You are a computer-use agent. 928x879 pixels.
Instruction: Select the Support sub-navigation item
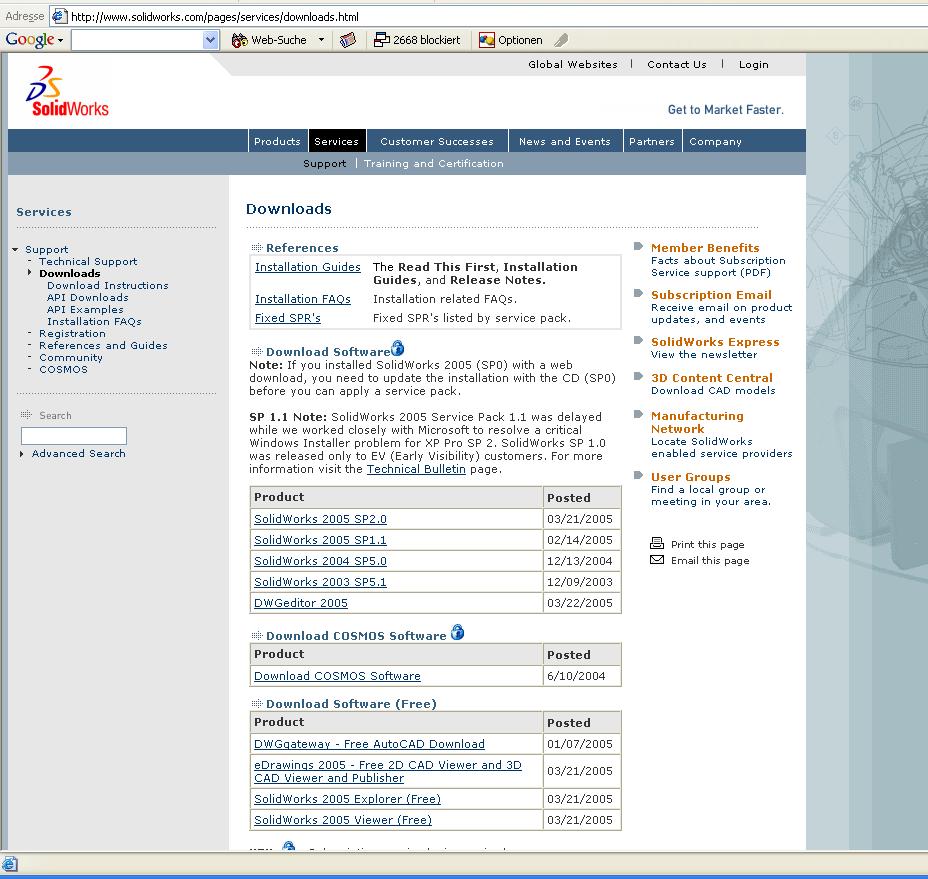pos(325,163)
